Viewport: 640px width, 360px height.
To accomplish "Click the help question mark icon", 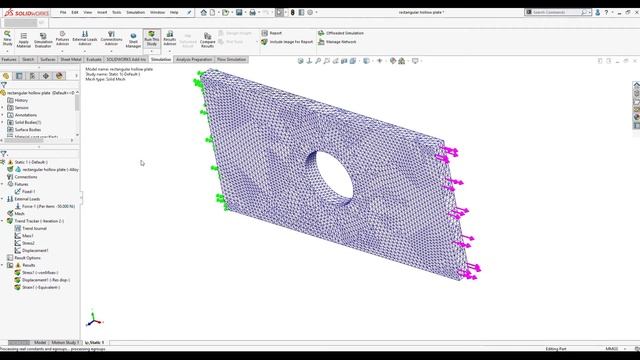I will click(606, 13).
